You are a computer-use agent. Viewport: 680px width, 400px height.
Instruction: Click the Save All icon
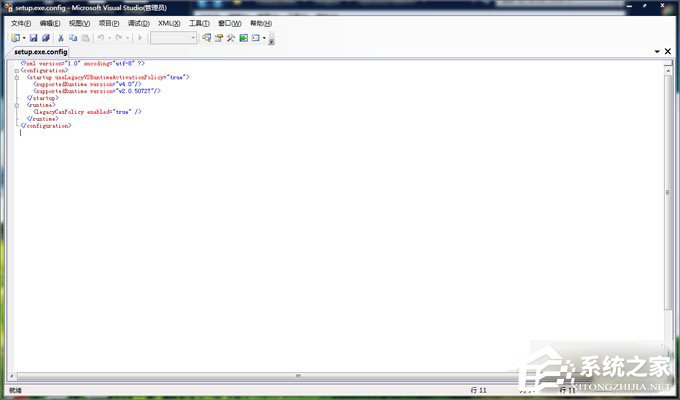coord(45,38)
